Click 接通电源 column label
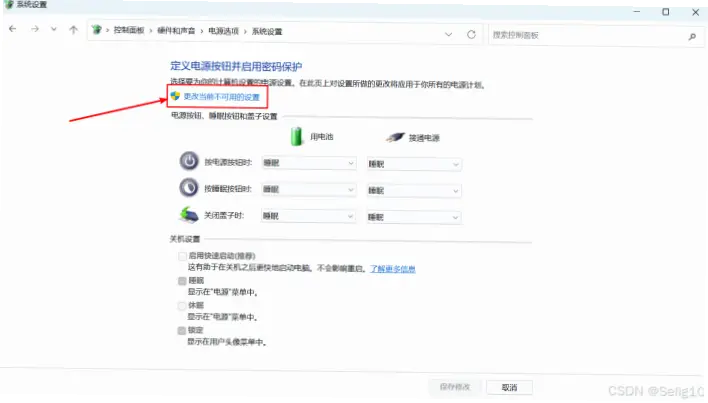Image resolution: width=708 pixels, height=403 pixels. point(424,138)
